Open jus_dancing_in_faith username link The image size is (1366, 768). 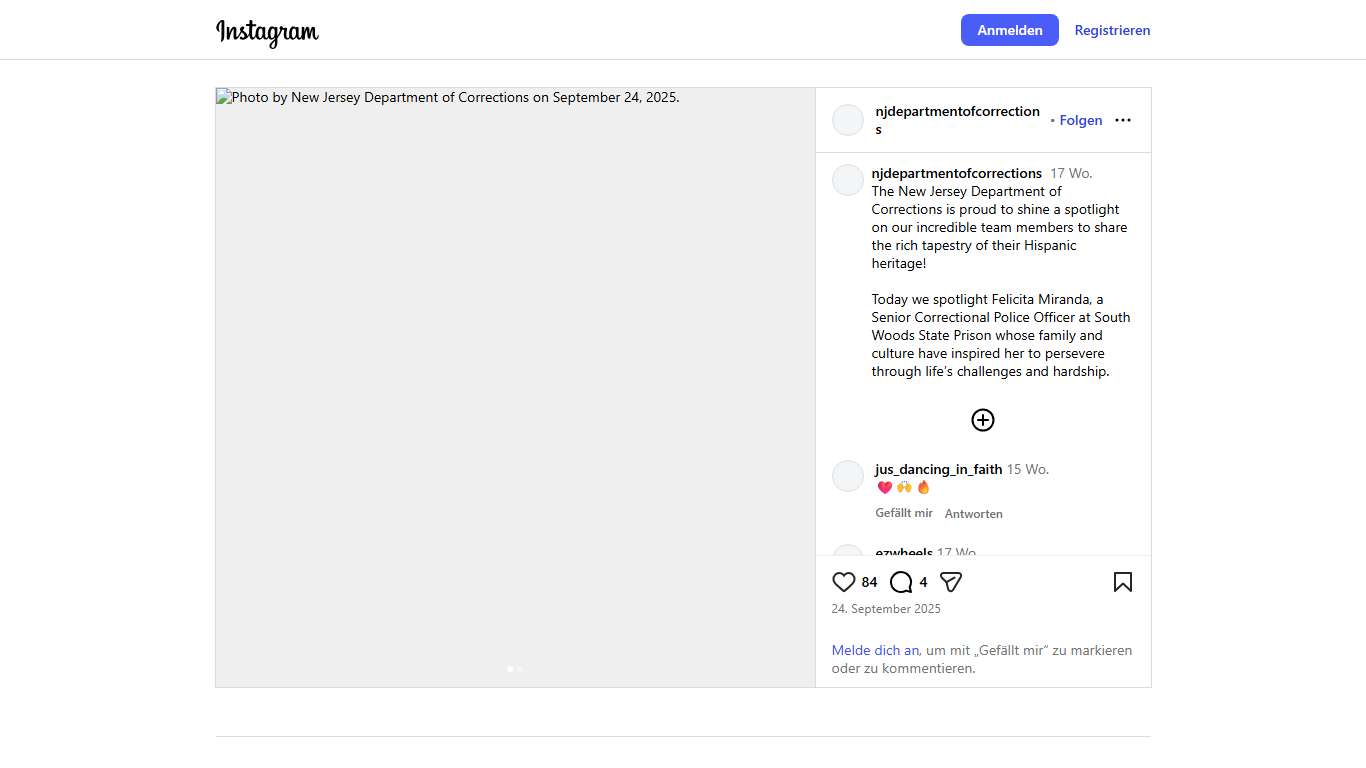pos(938,469)
